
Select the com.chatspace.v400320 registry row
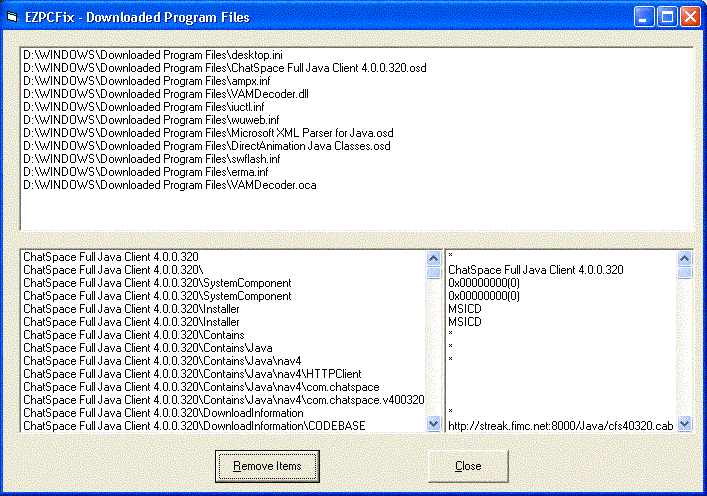pos(224,400)
